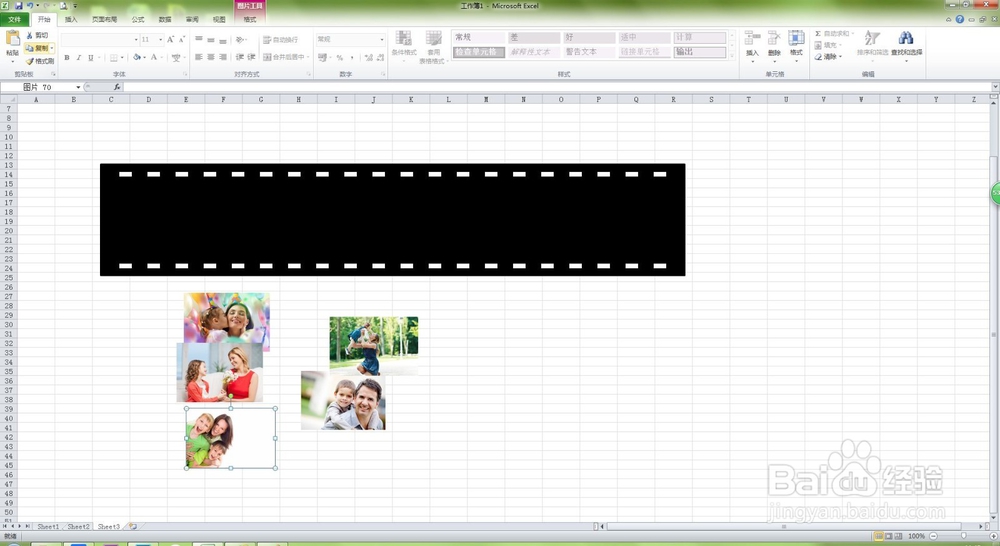Screen dimensions: 1000x546
Task: Click the top align icon
Action: [x=199, y=40]
